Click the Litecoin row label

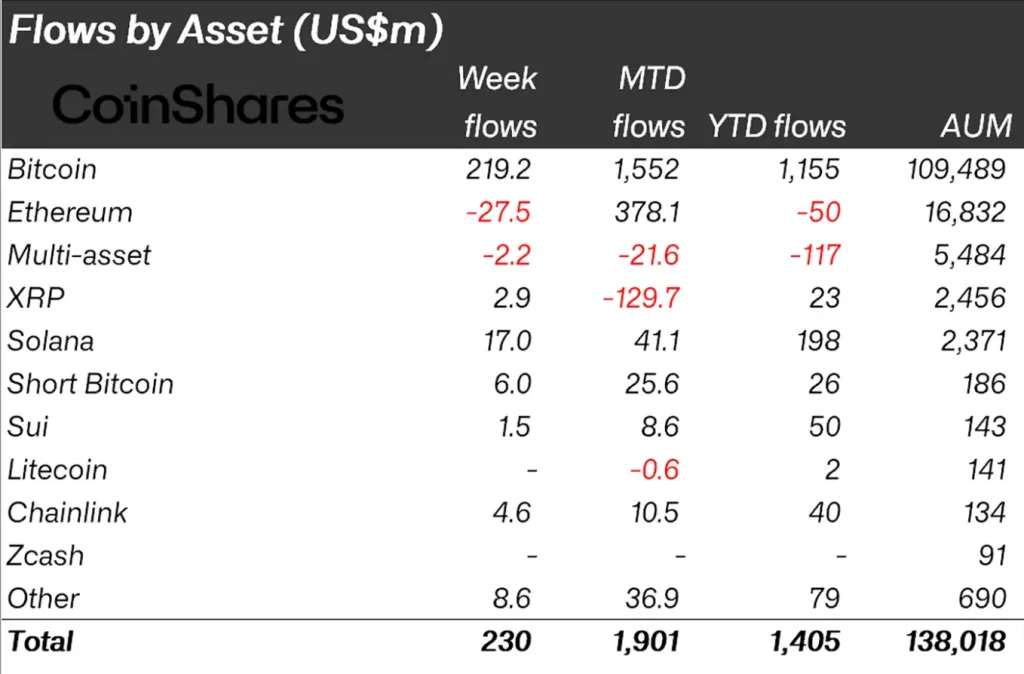coord(57,470)
